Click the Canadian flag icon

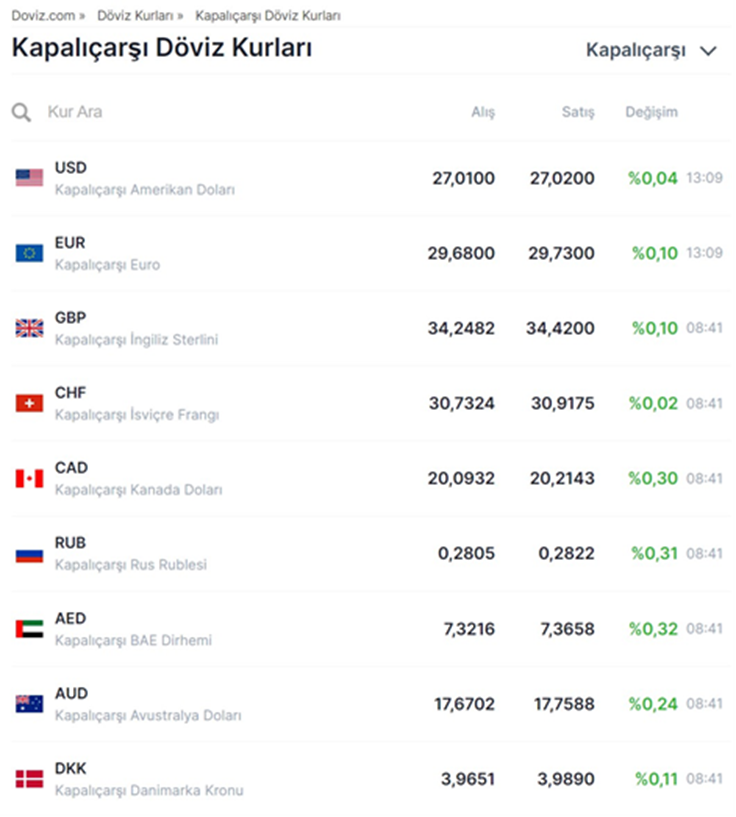click(29, 478)
